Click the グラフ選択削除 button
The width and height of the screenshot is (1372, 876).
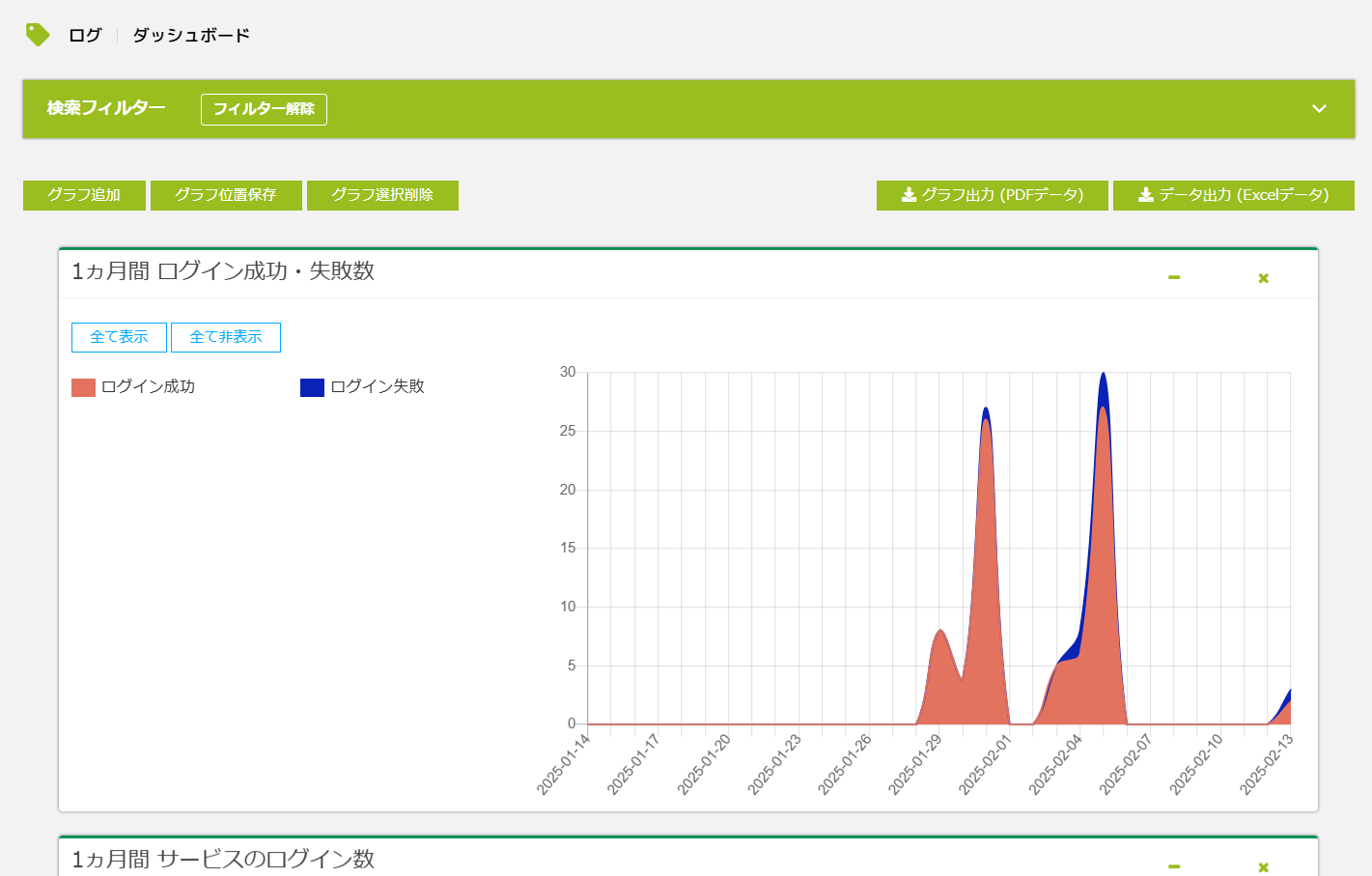coord(382,195)
